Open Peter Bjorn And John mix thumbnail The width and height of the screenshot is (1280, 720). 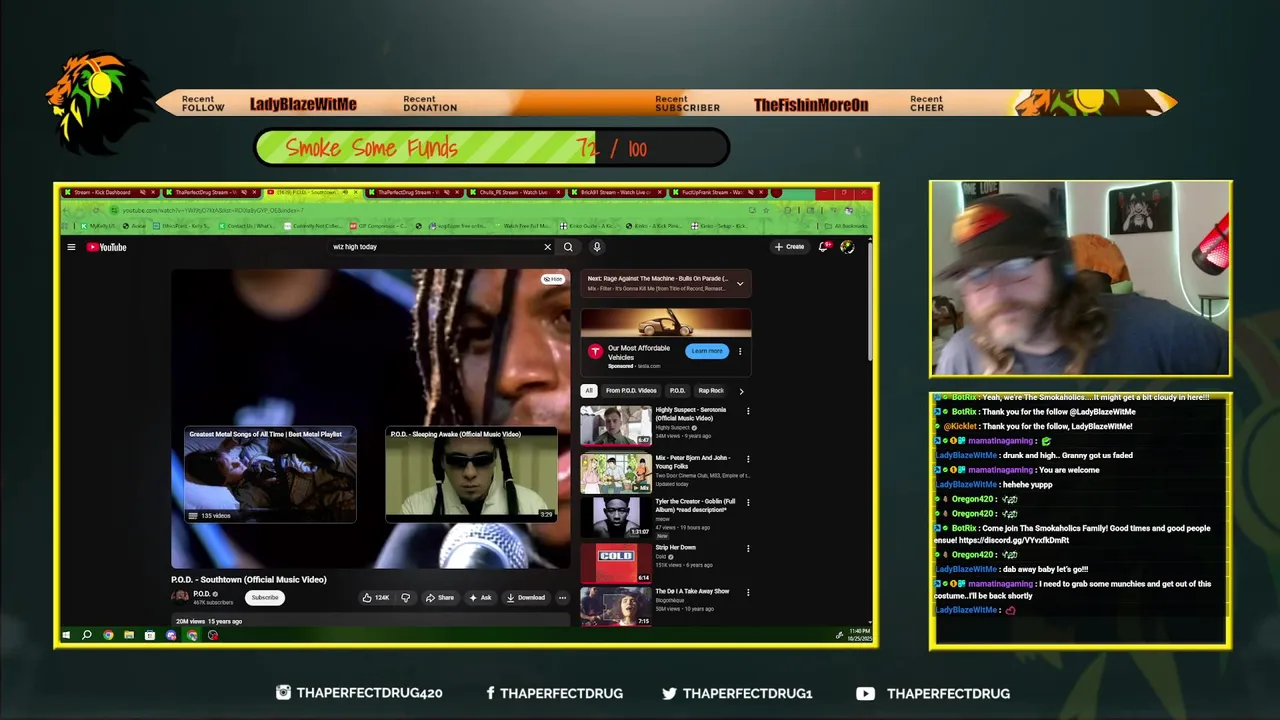[x=616, y=473]
